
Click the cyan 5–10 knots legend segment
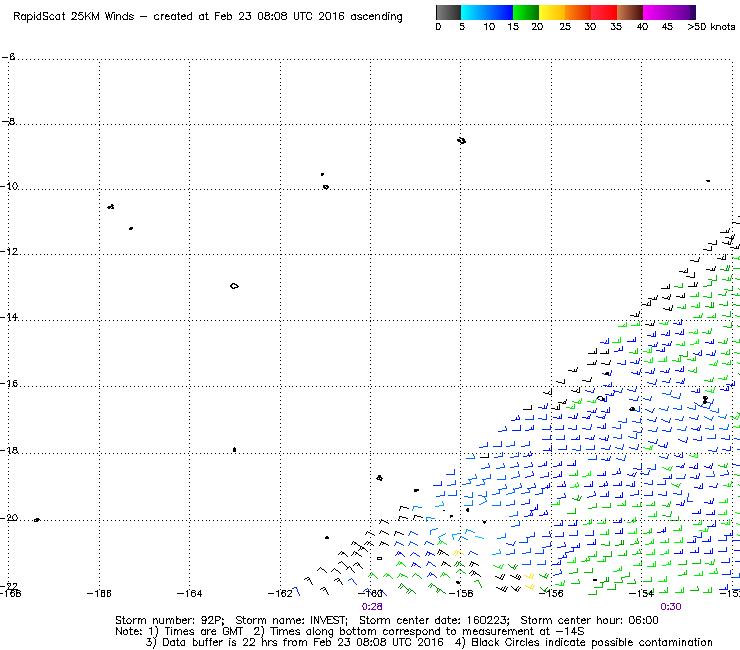point(474,12)
